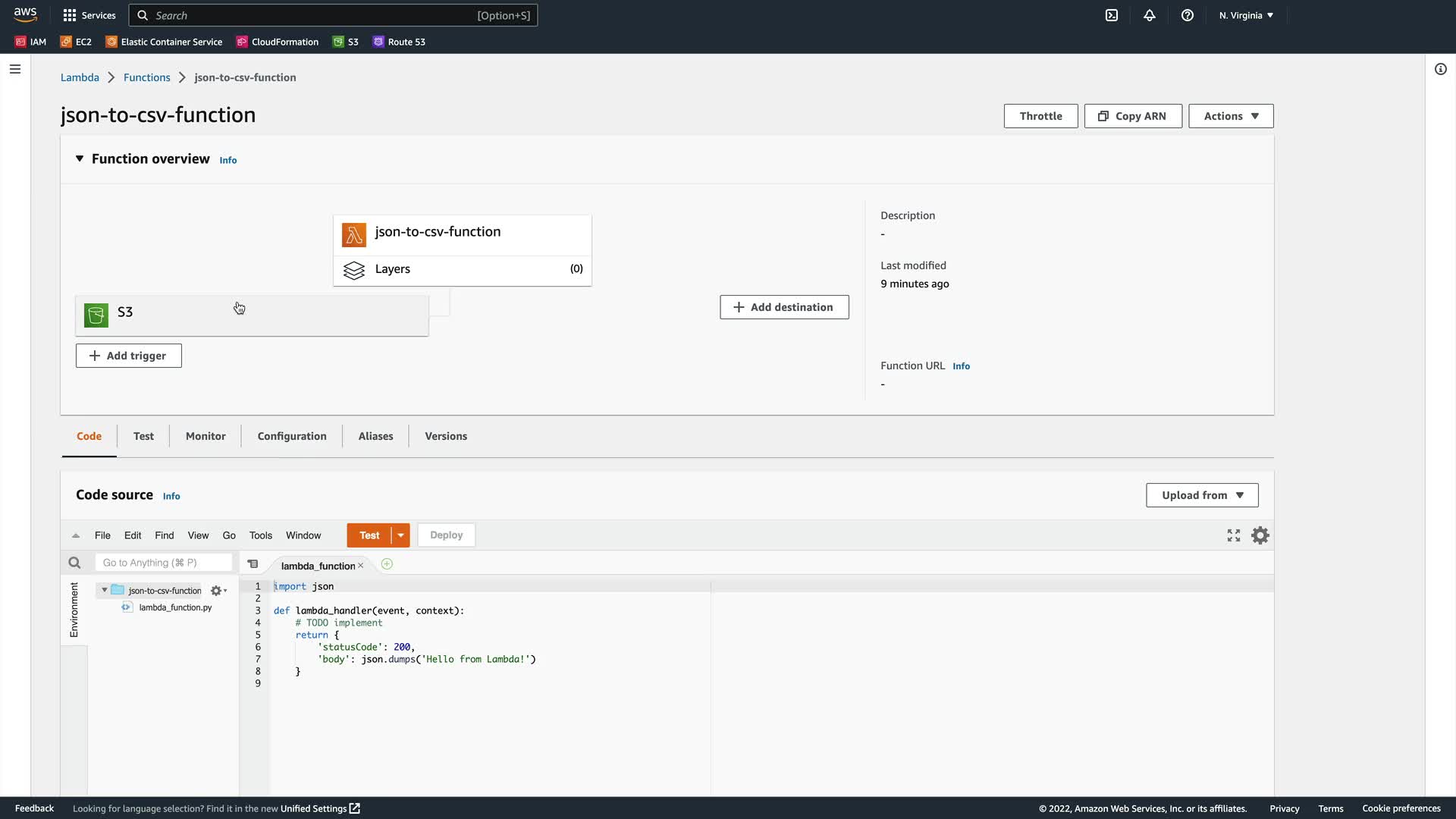1456x819 pixels.
Task: Open the S3 shortcut in favorites bar
Action: (346, 42)
